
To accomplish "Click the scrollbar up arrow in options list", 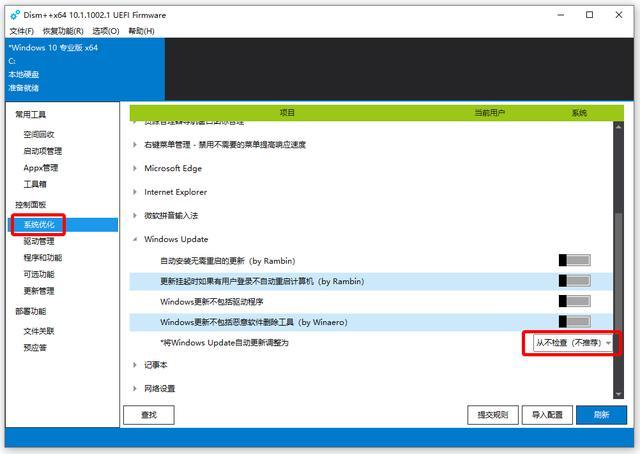I will [x=618, y=127].
